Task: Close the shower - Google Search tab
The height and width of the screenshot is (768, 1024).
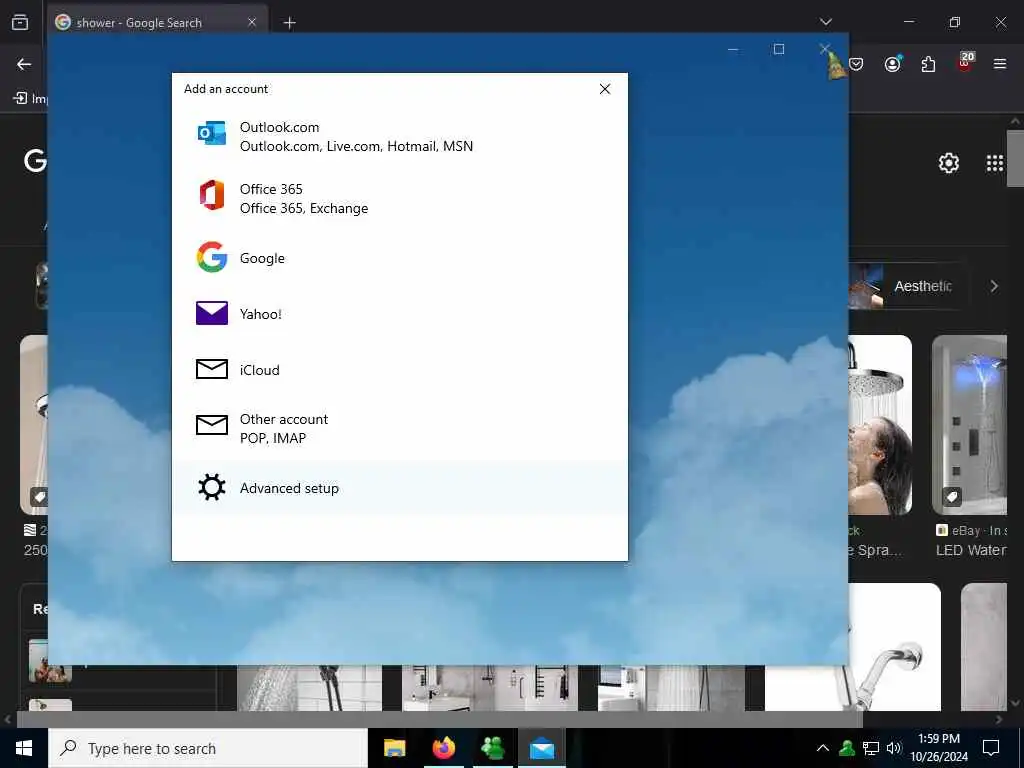Action: [x=252, y=22]
